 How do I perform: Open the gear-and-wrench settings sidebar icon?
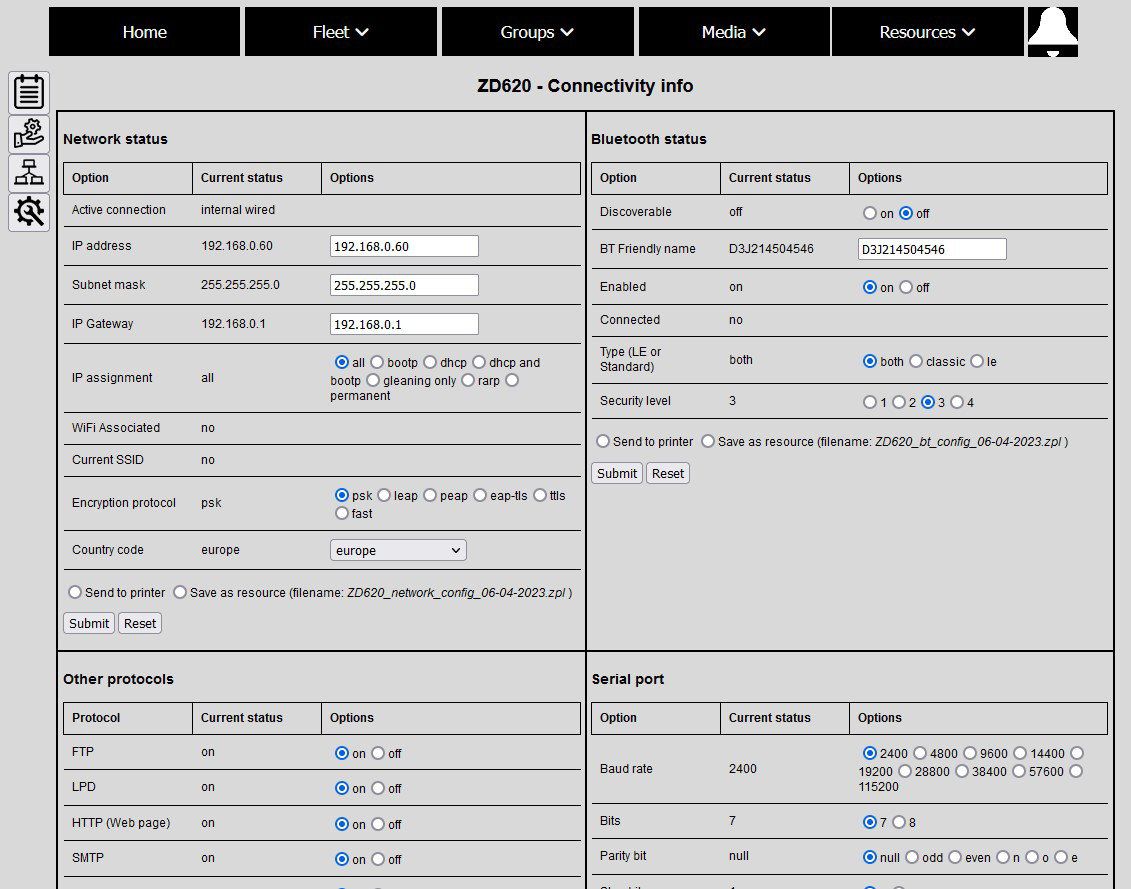pyautogui.click(x=29, y=211)
